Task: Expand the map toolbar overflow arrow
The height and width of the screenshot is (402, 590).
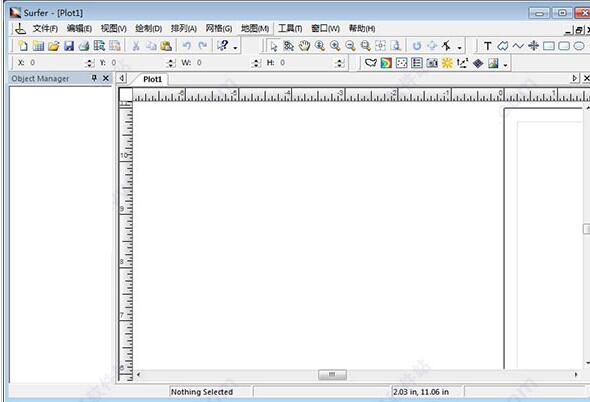Action: (x=505, y=65)
